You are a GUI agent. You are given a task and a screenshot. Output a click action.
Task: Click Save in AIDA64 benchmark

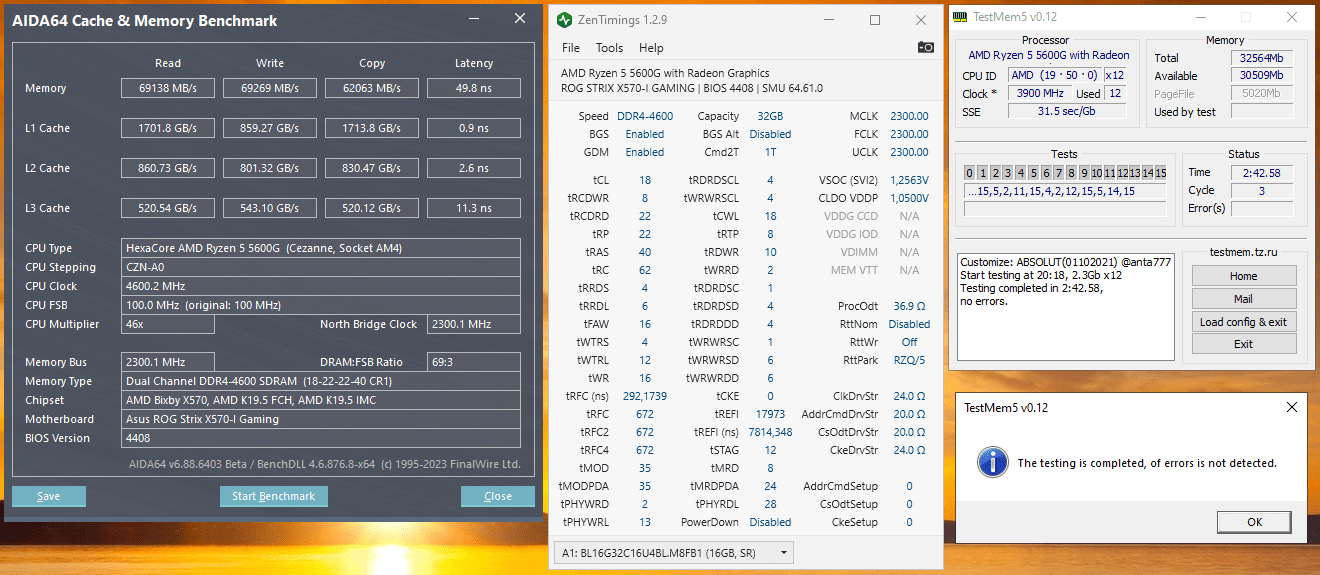point(49,496)
